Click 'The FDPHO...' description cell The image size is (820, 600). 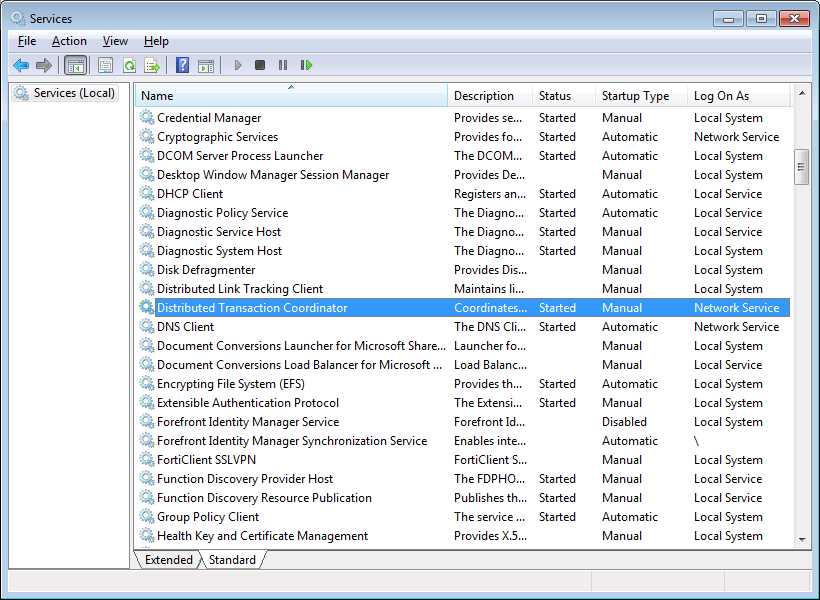[x=489, y=479]
